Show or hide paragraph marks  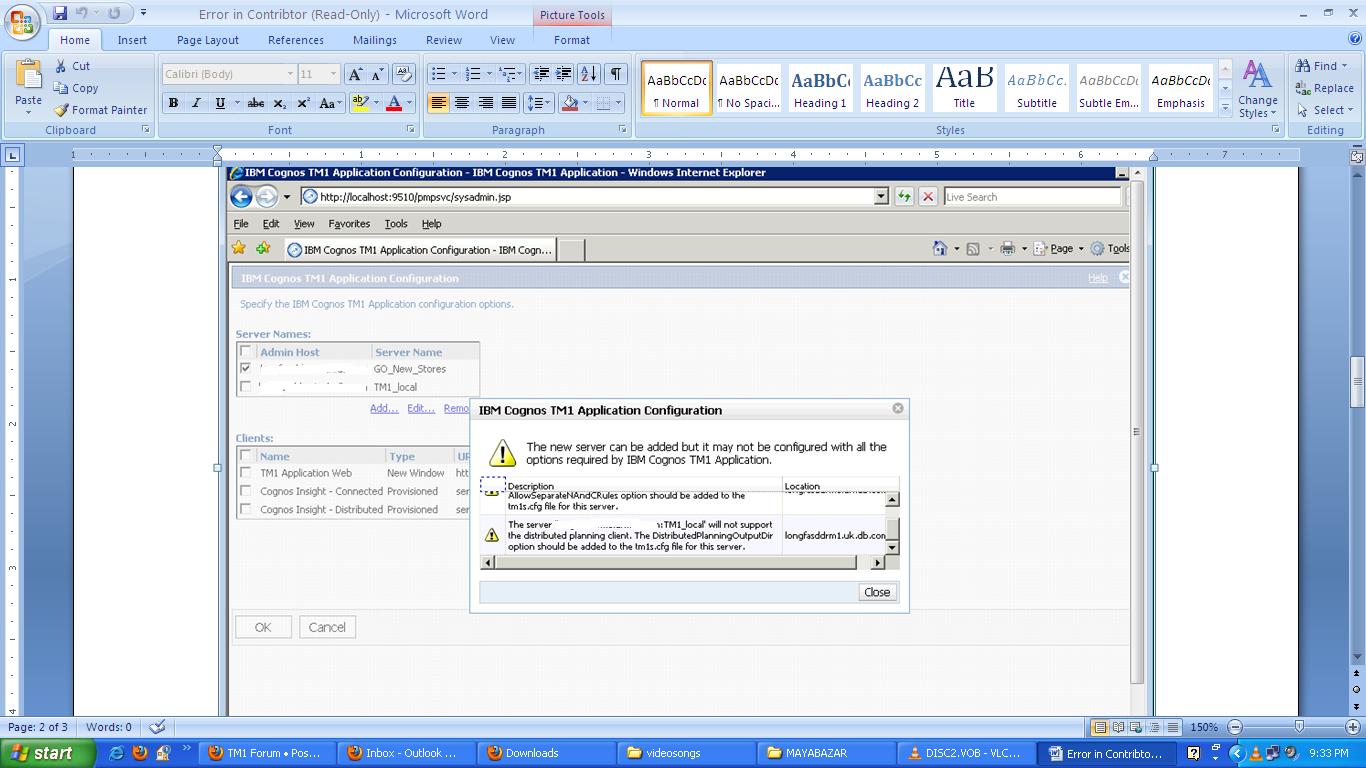tap(616, 74)
